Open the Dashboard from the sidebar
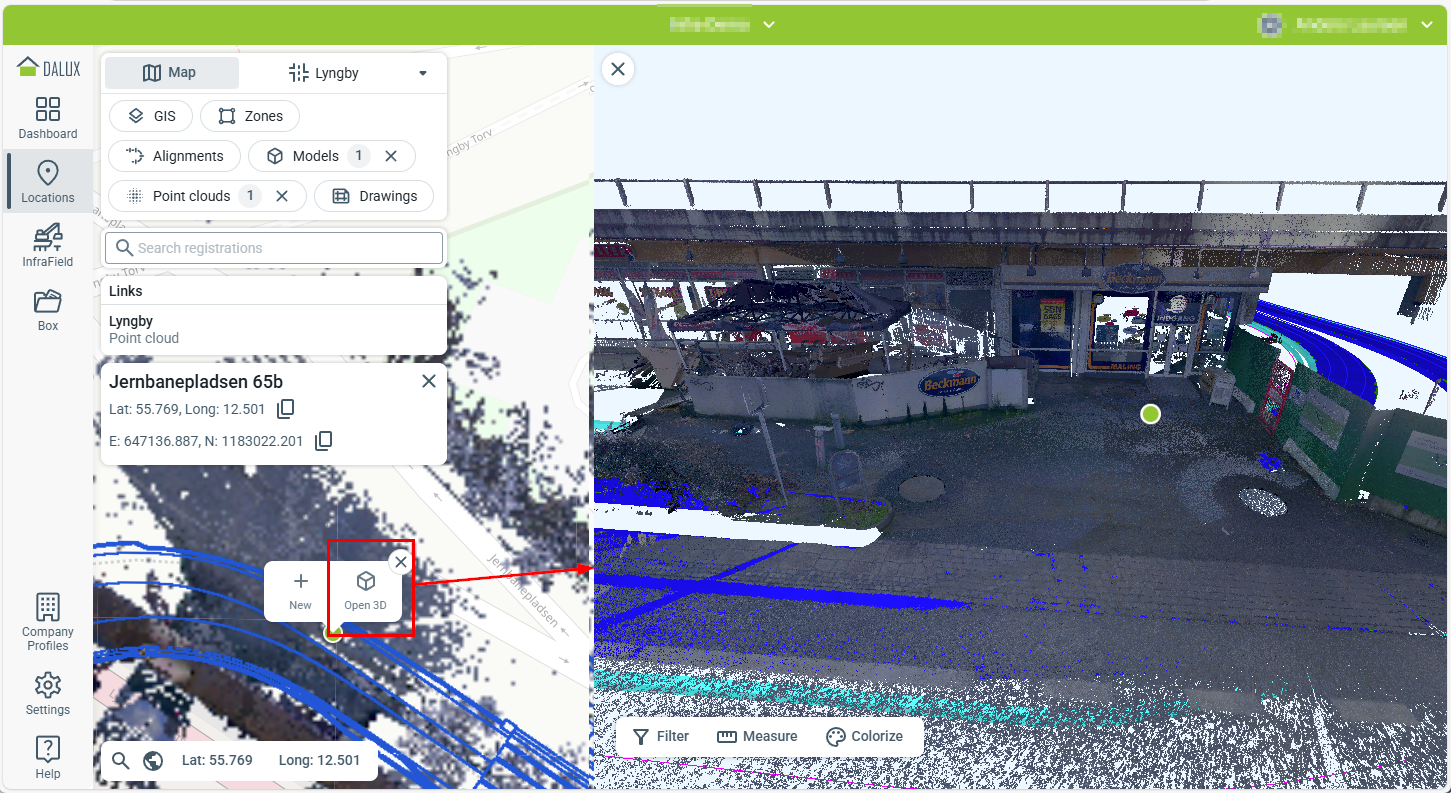Viewport: 1451px width, 793px height. pyautogui.click(x=48, y=118)
